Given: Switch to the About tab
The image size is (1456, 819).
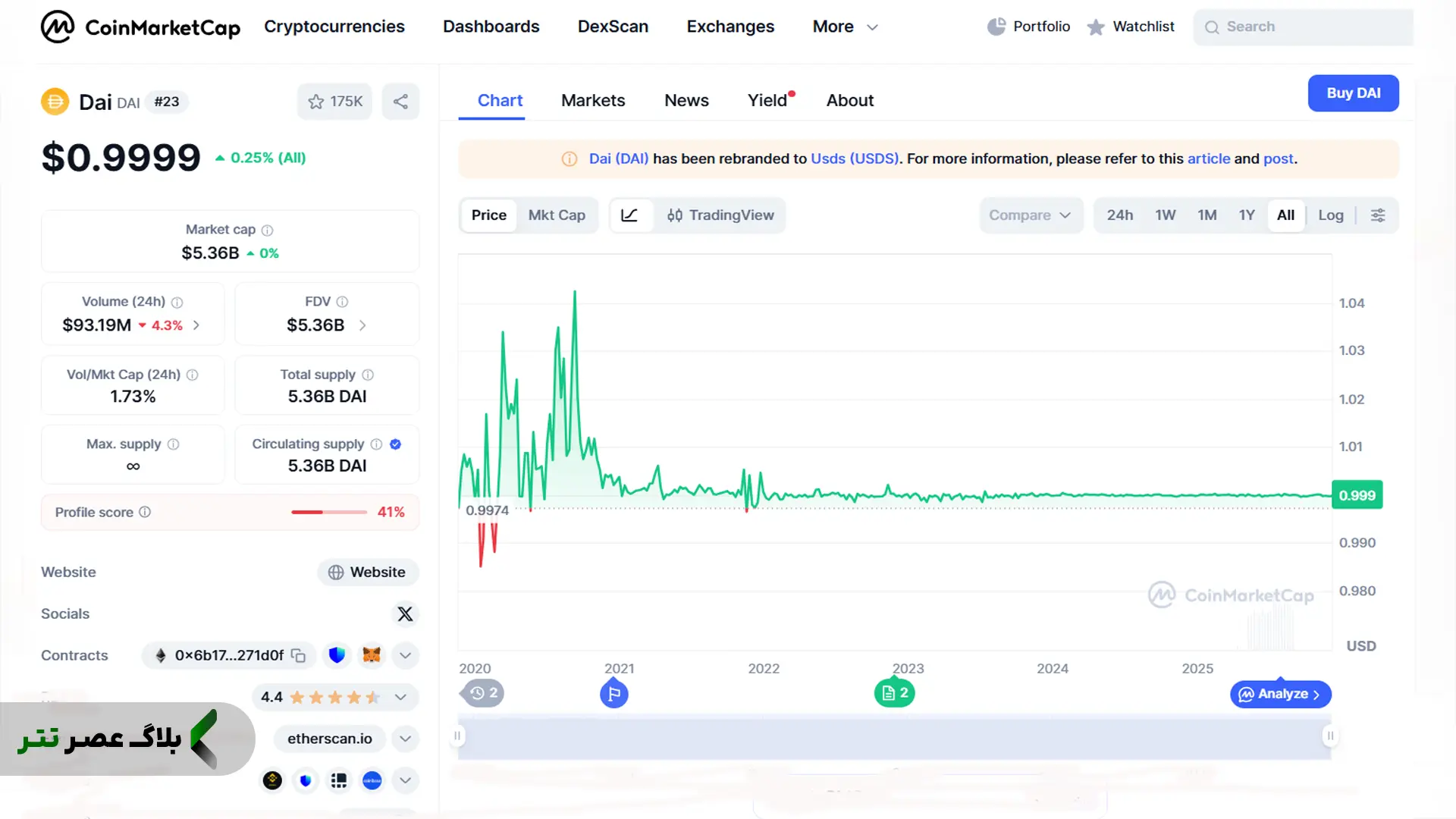Looking at the screenshot, I should pyautogui.click(x=850, y=100).
